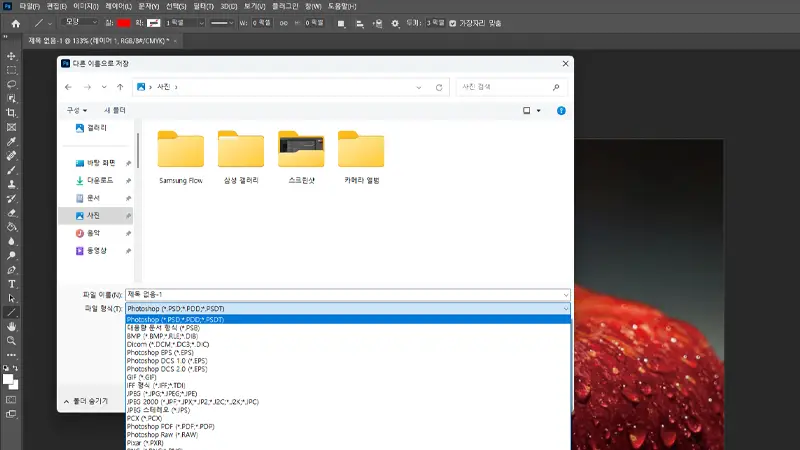The height and width of the screenshot is (450, 800).
Task: Refresh the folder view
Action: (x=439, y=87)
